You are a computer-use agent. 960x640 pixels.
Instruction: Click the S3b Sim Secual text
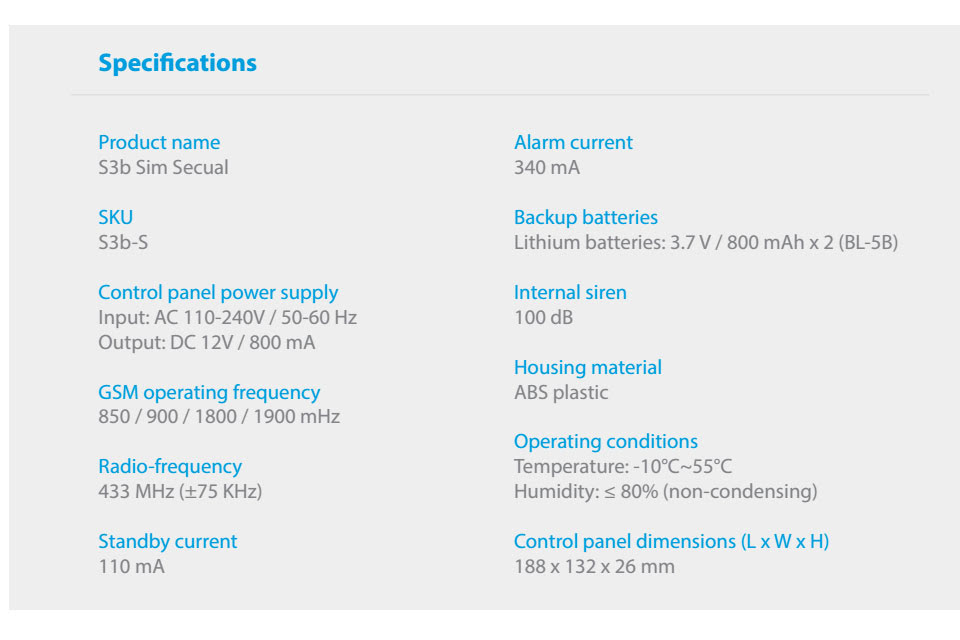tap(163, 167)
